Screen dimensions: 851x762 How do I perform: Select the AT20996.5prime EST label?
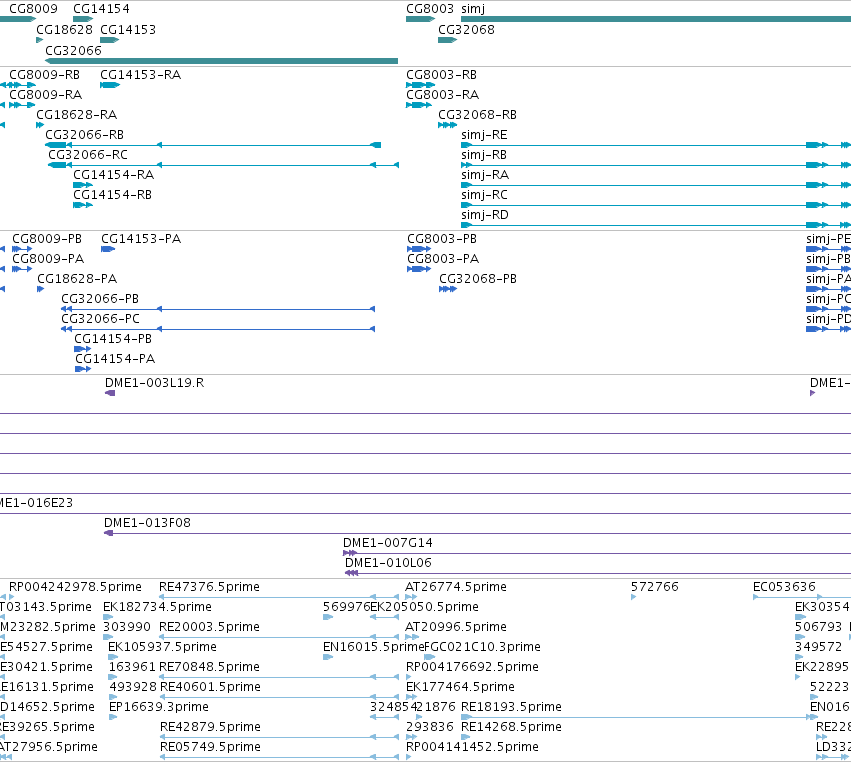coord(455,627)
